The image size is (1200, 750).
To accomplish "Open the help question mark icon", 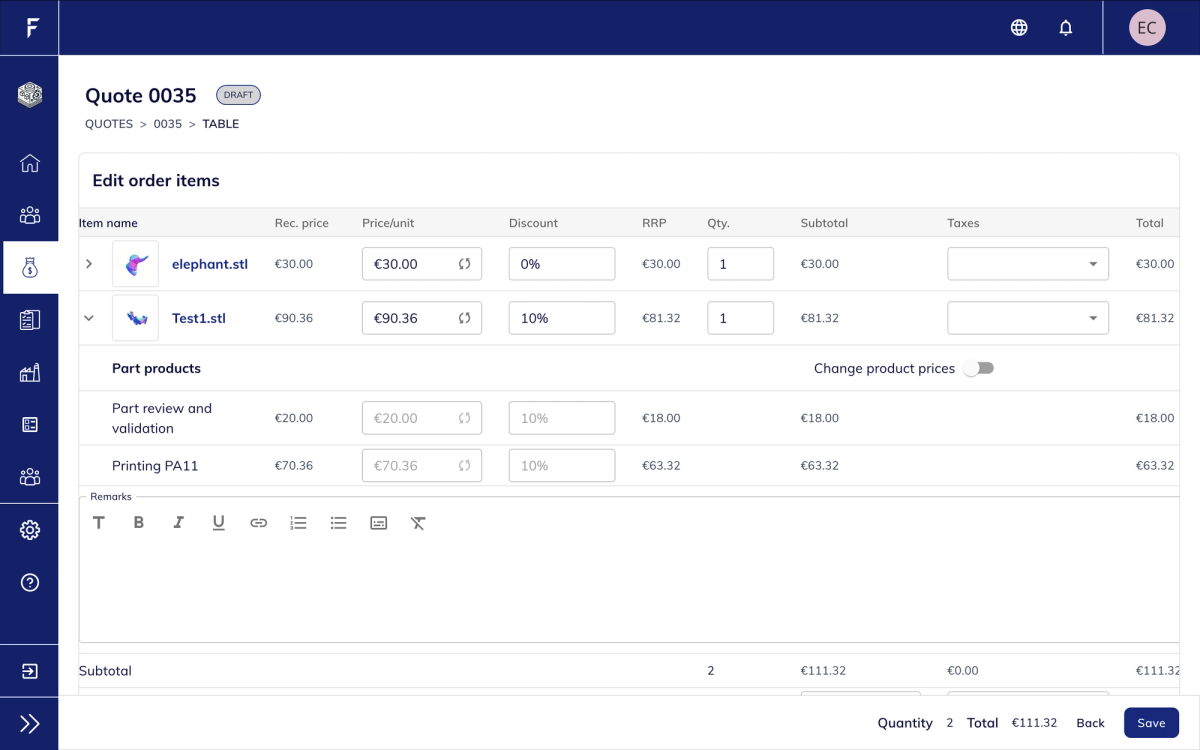I will coord(30,582).
